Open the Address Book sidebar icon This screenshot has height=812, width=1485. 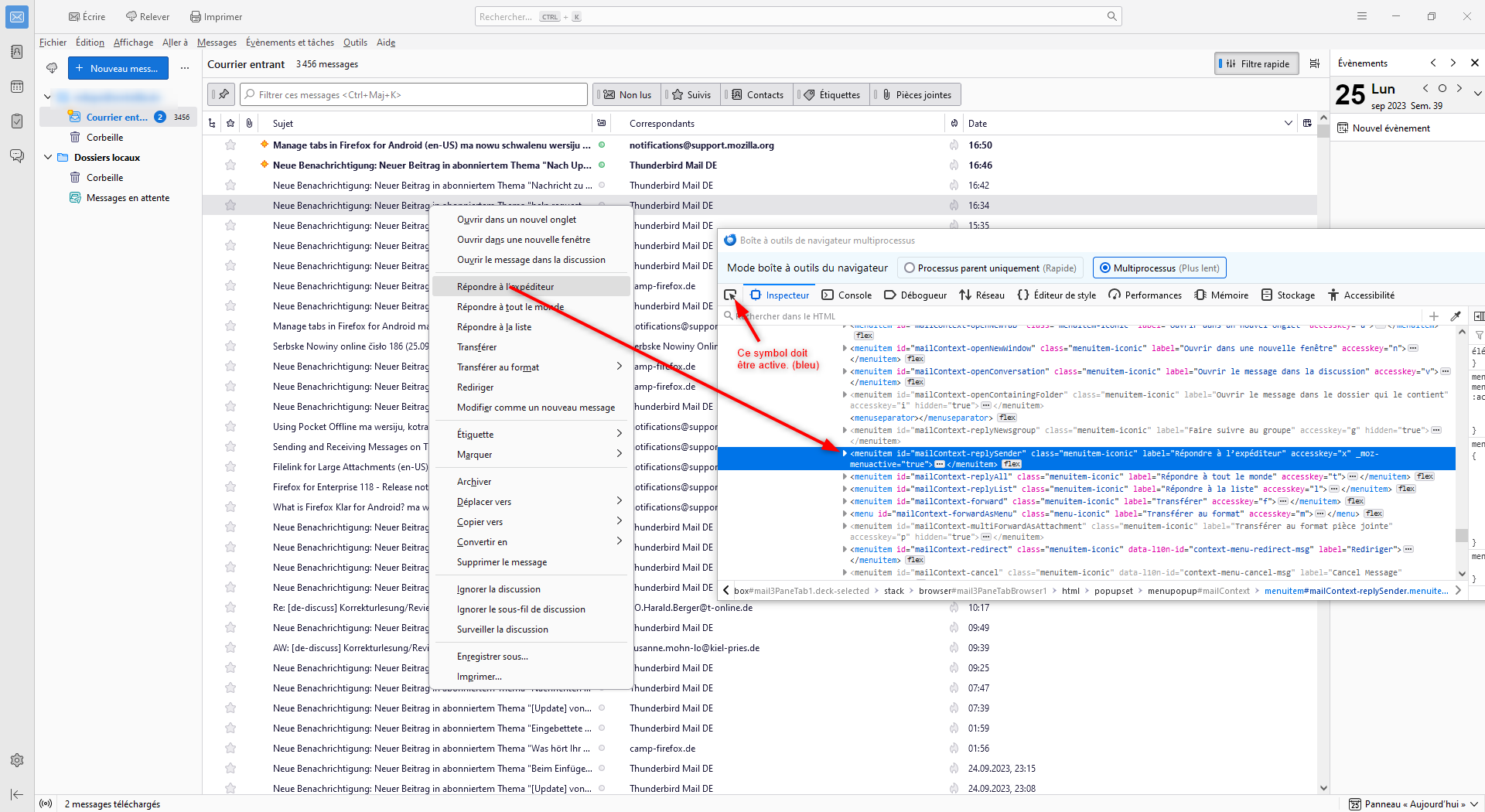point(17,52)
